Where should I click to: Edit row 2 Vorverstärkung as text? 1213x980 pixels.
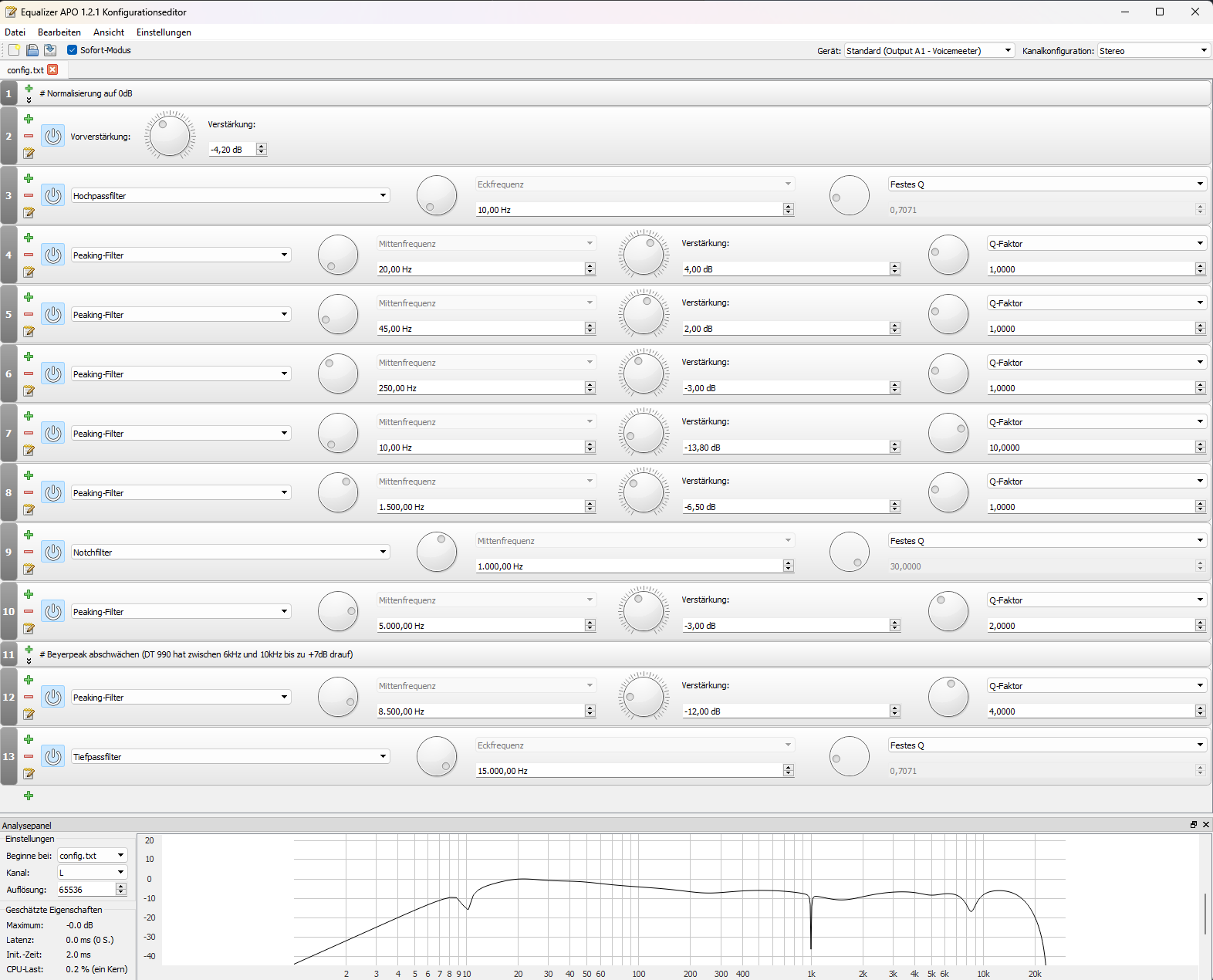(29, 154)
